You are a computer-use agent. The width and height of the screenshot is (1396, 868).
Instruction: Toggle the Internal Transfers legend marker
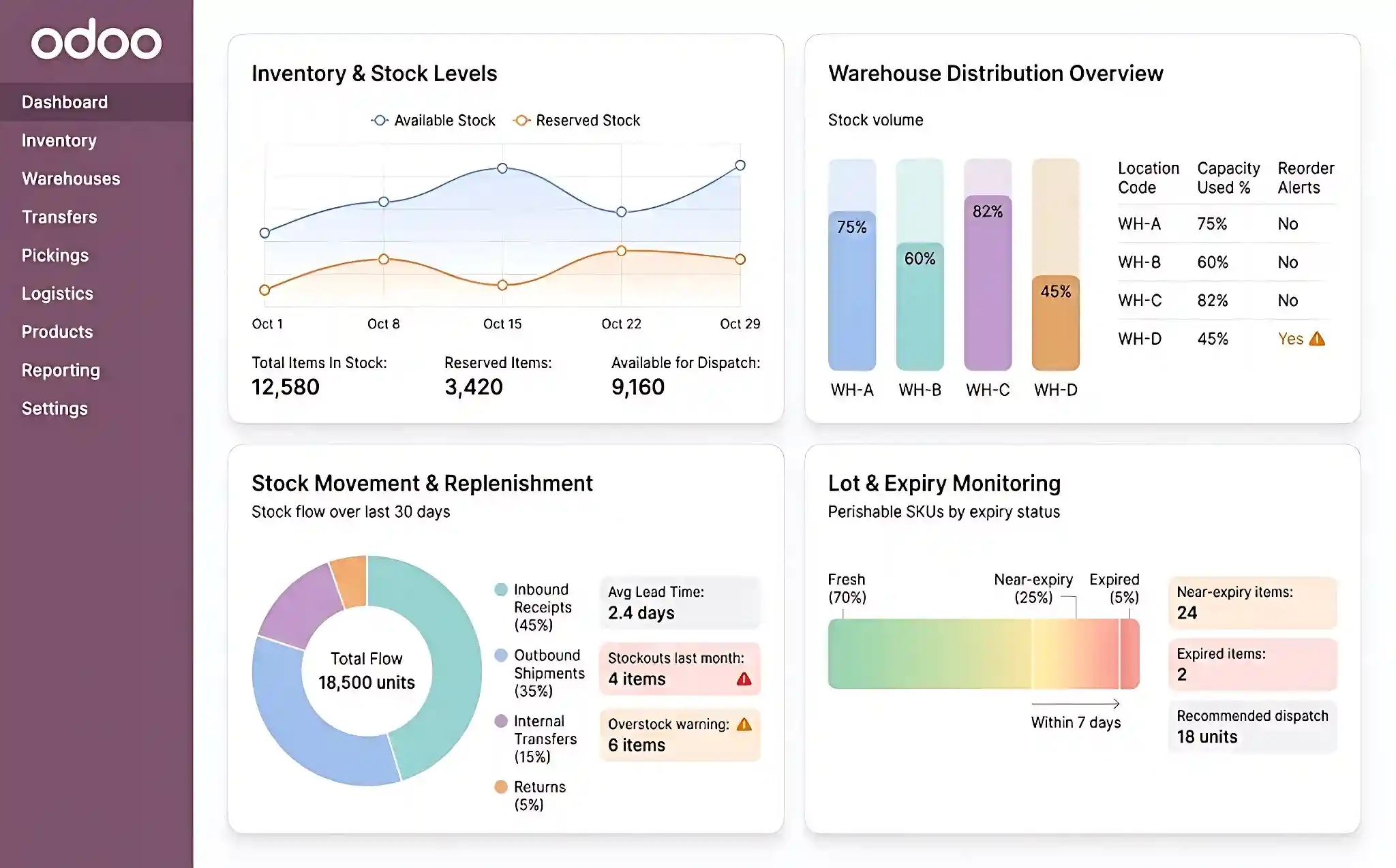501,721
